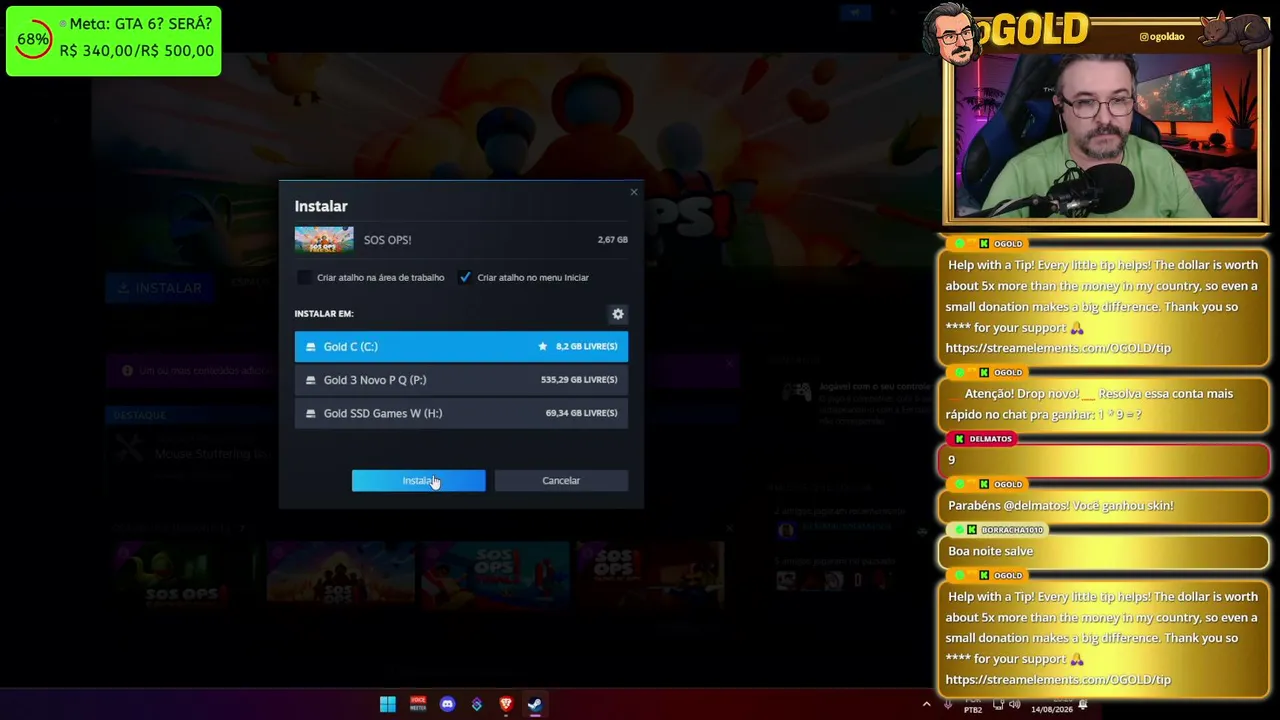Close the Instalar dialog with the X
Screen dimensions: 1280x720
tap(633, 192)
